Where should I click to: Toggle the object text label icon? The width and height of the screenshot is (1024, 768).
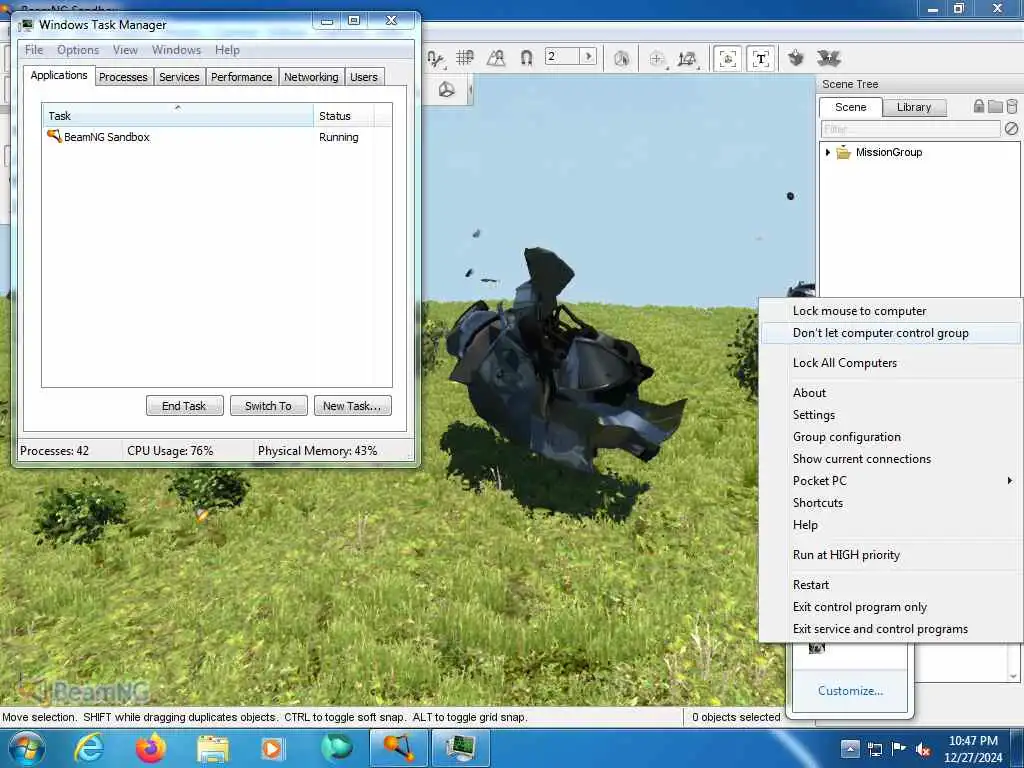coord(760,59)
